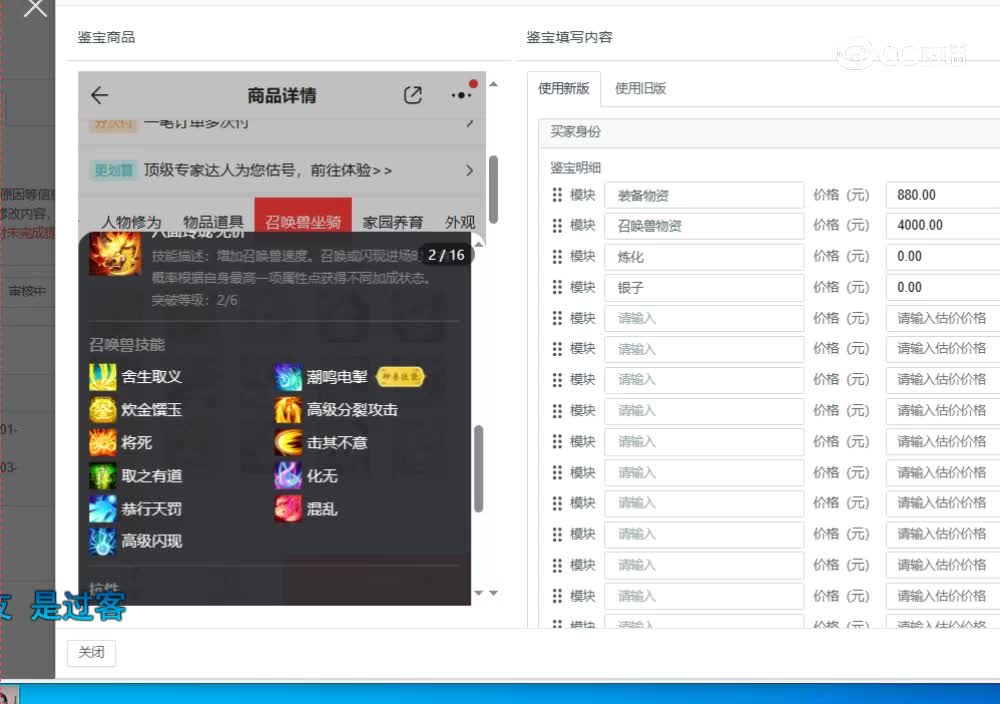
Task: Click the 炊金馔玉 skill icon
Action: coord(102,409)
